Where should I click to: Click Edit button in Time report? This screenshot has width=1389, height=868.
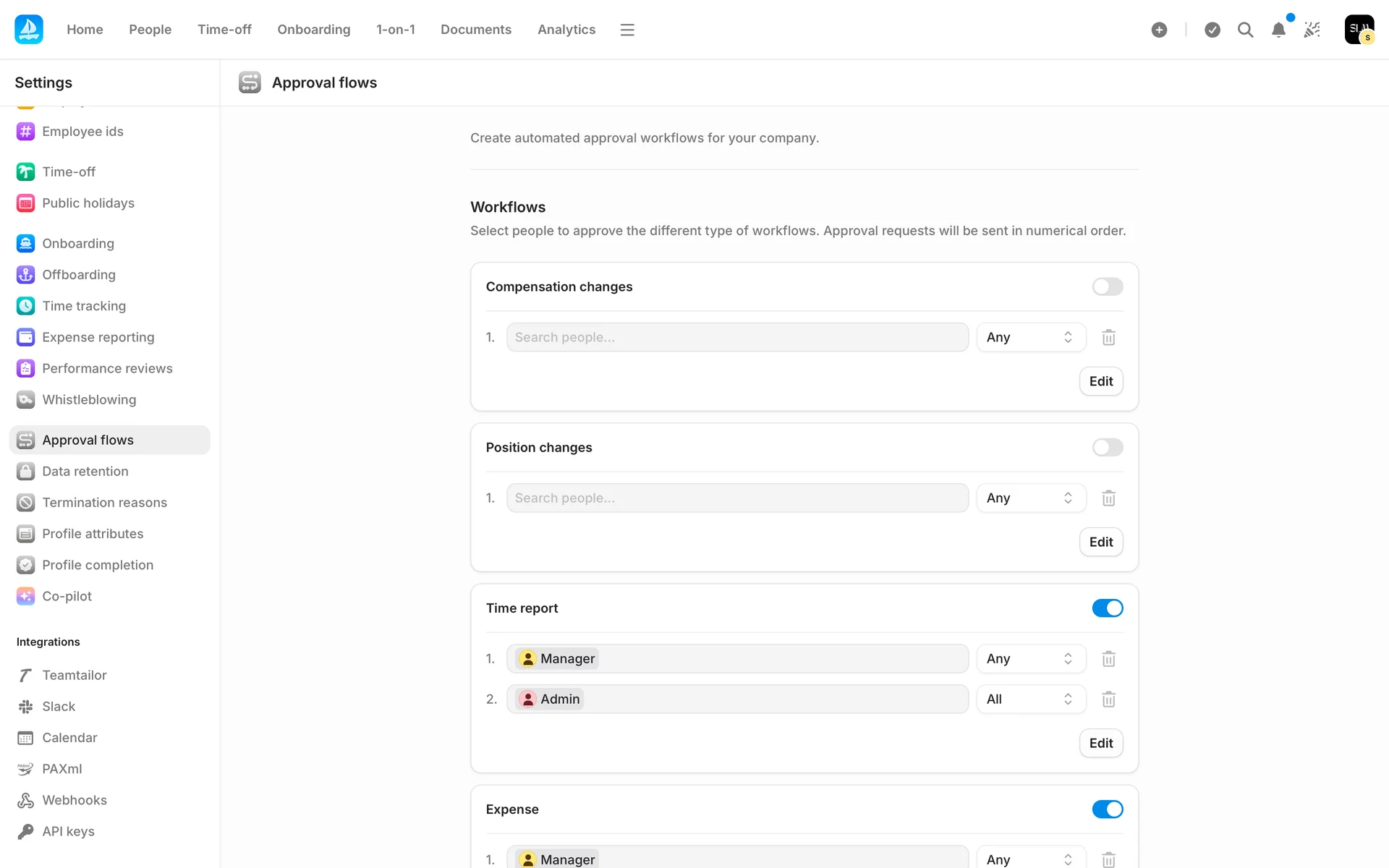1100,743
